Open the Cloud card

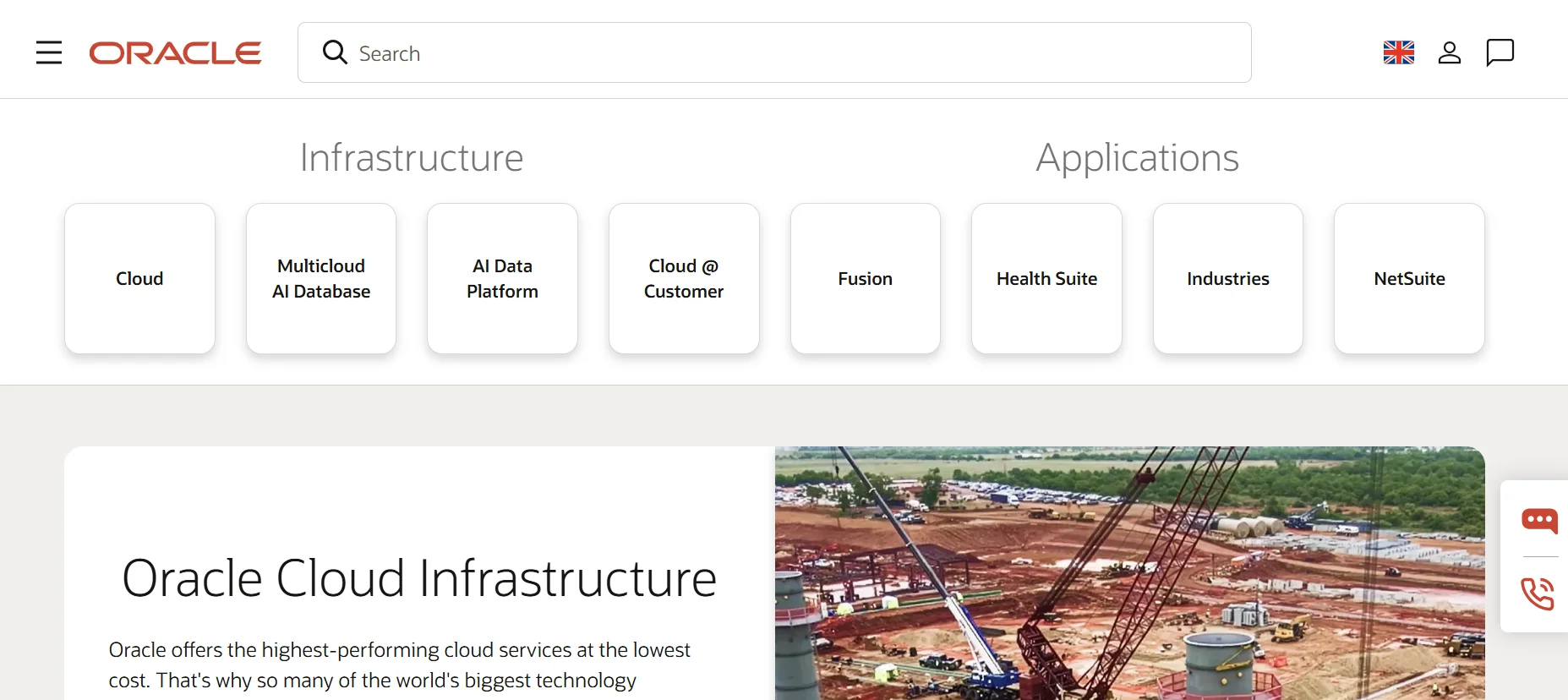[x=139, y=278]
